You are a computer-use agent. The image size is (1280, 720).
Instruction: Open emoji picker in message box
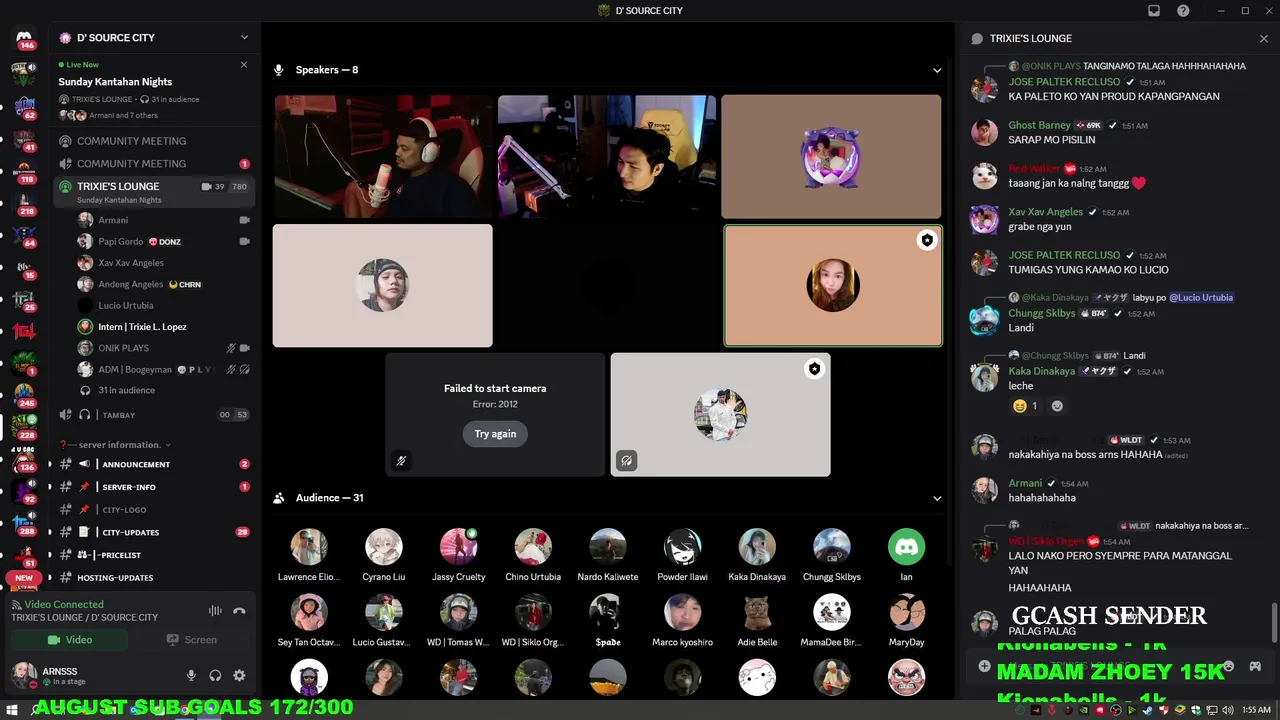(1229, 666)
